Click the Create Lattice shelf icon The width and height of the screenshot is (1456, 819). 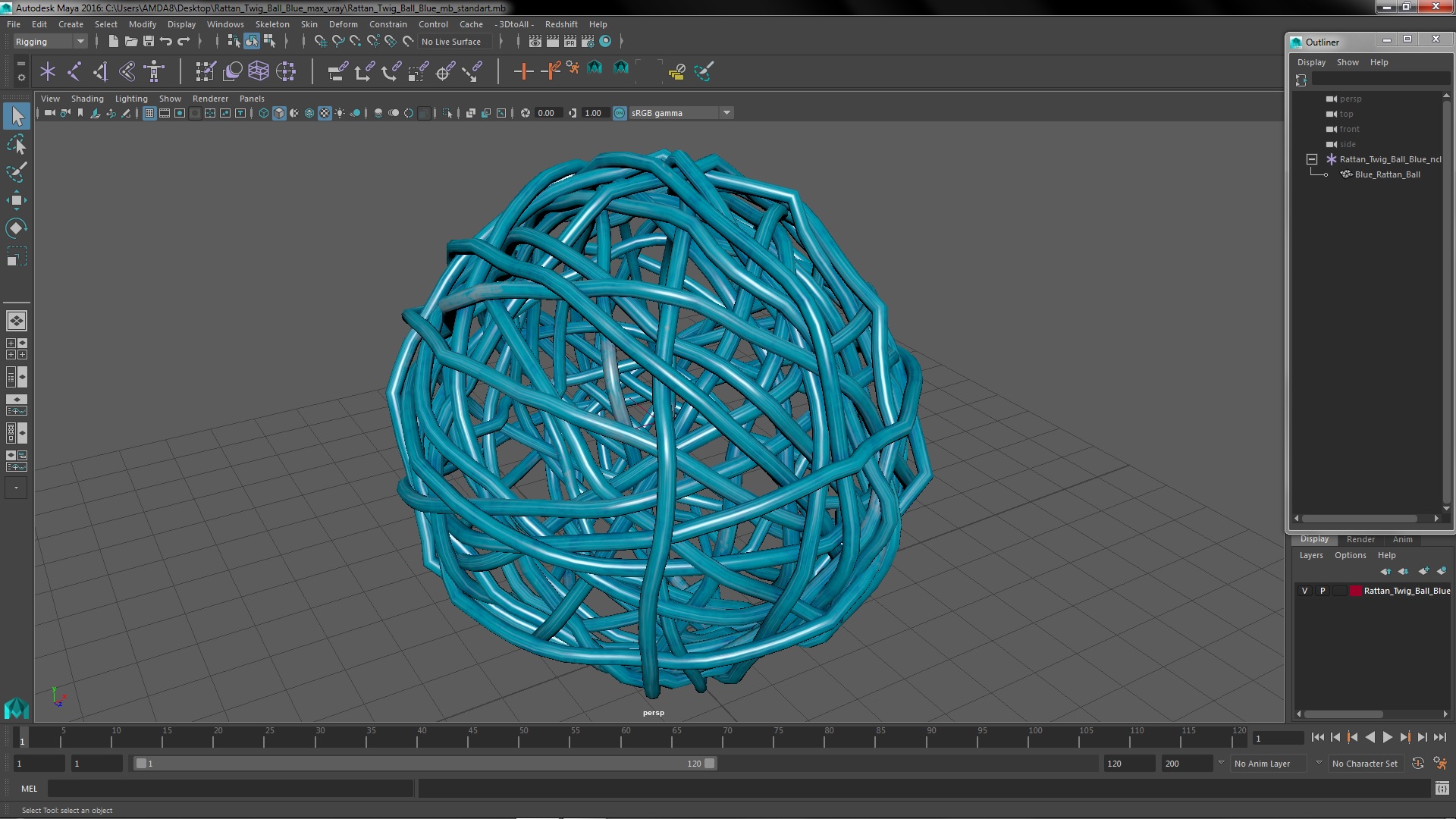[x=259, y=71]
